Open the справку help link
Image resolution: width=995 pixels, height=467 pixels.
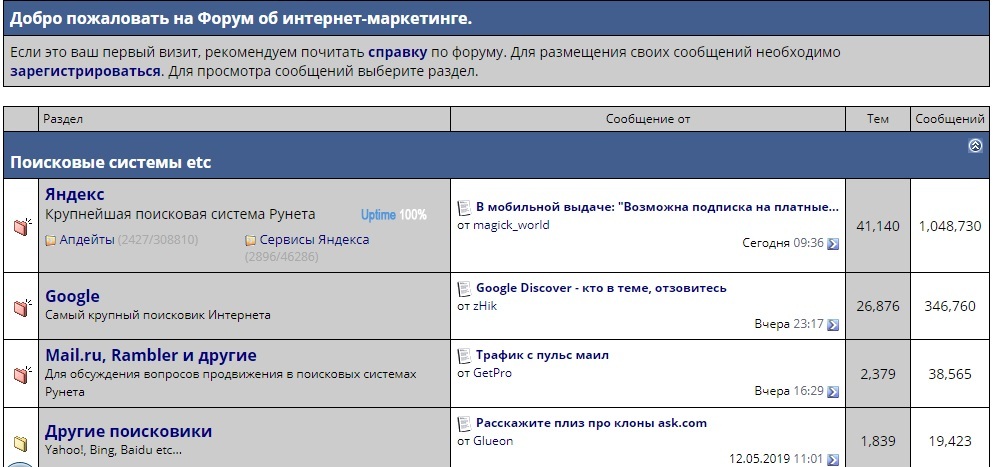click(398, 52)
